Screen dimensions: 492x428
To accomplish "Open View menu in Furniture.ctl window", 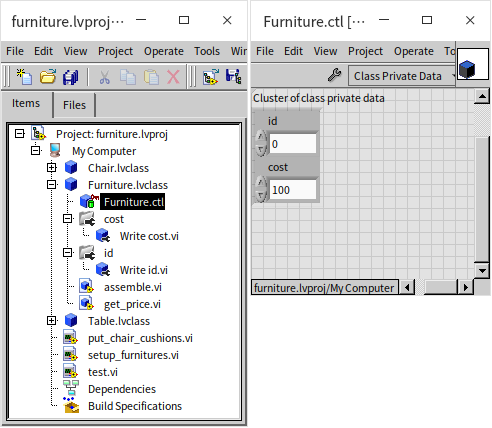I will click(325, 51).
